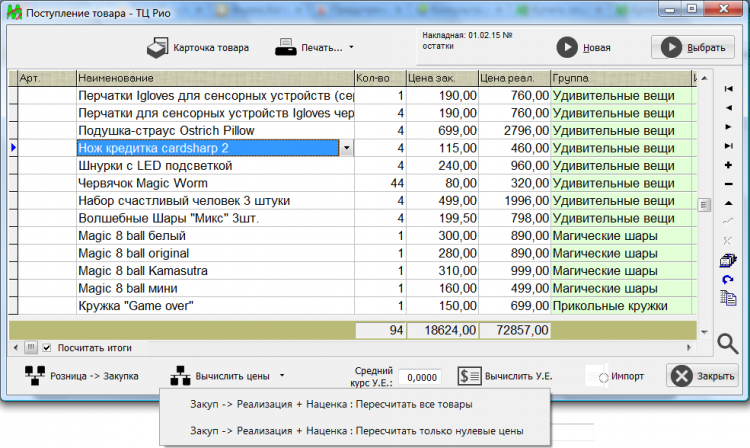The image size is (750, 448).
Task: Select row Magic 8 ball белый
Action: tap(353, 236)
